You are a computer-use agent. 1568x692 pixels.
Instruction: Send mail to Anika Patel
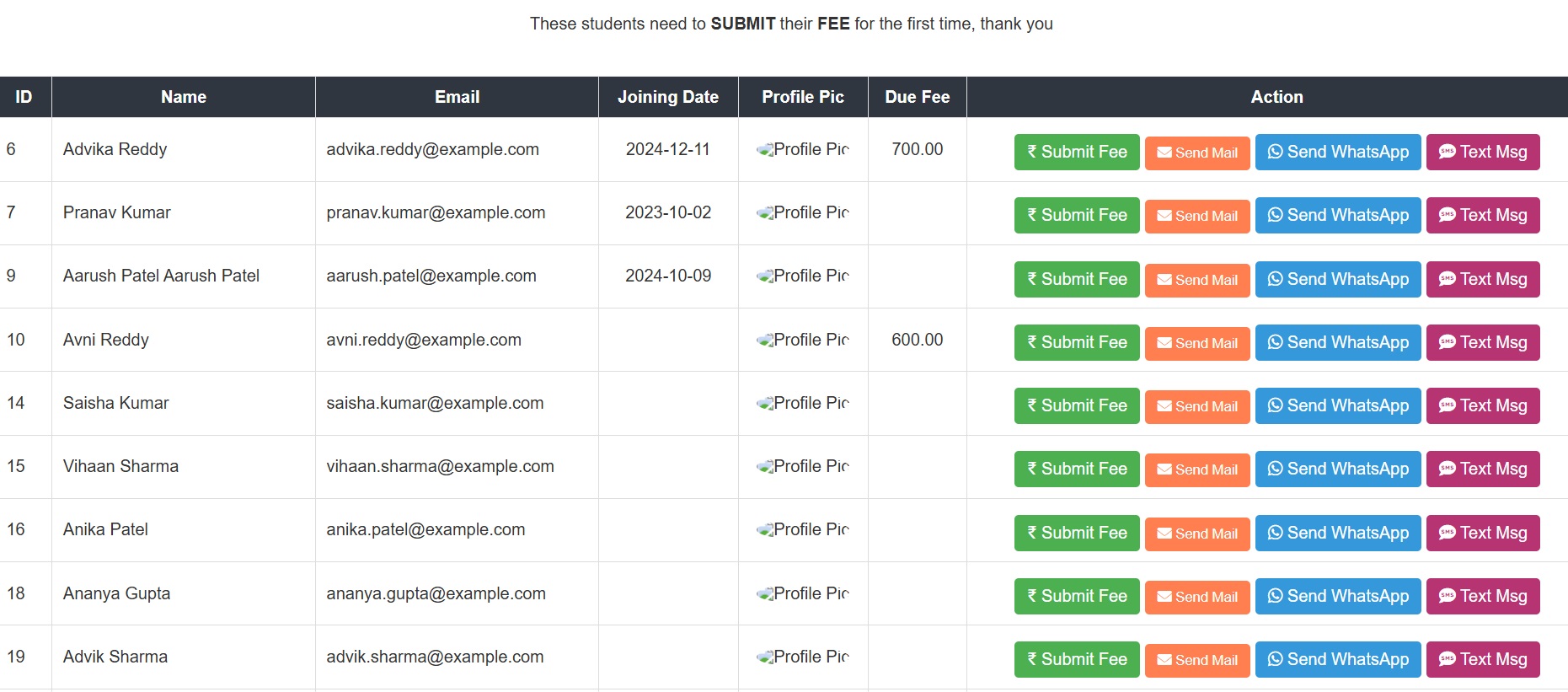[x=1197, y=534]
